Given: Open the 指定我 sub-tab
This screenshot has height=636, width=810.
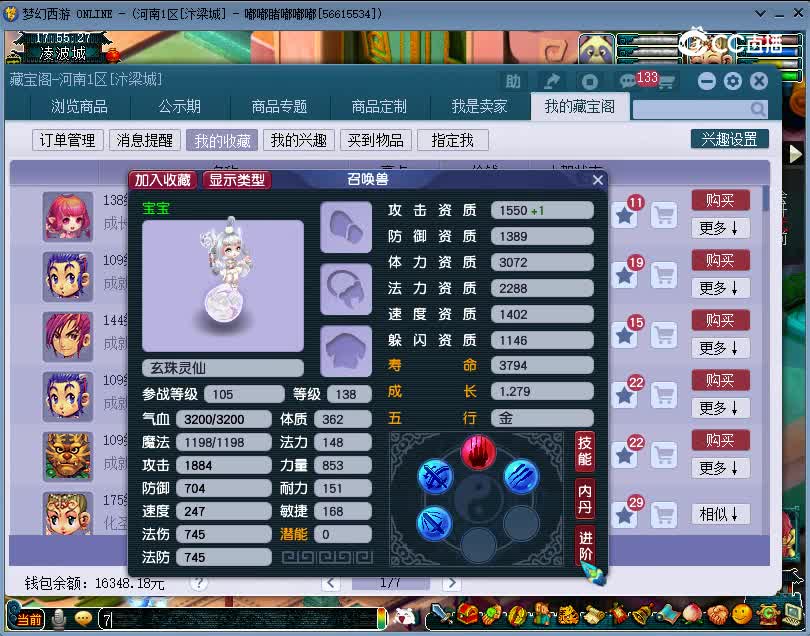Looking at the screenshot, I should click(453, 140).
